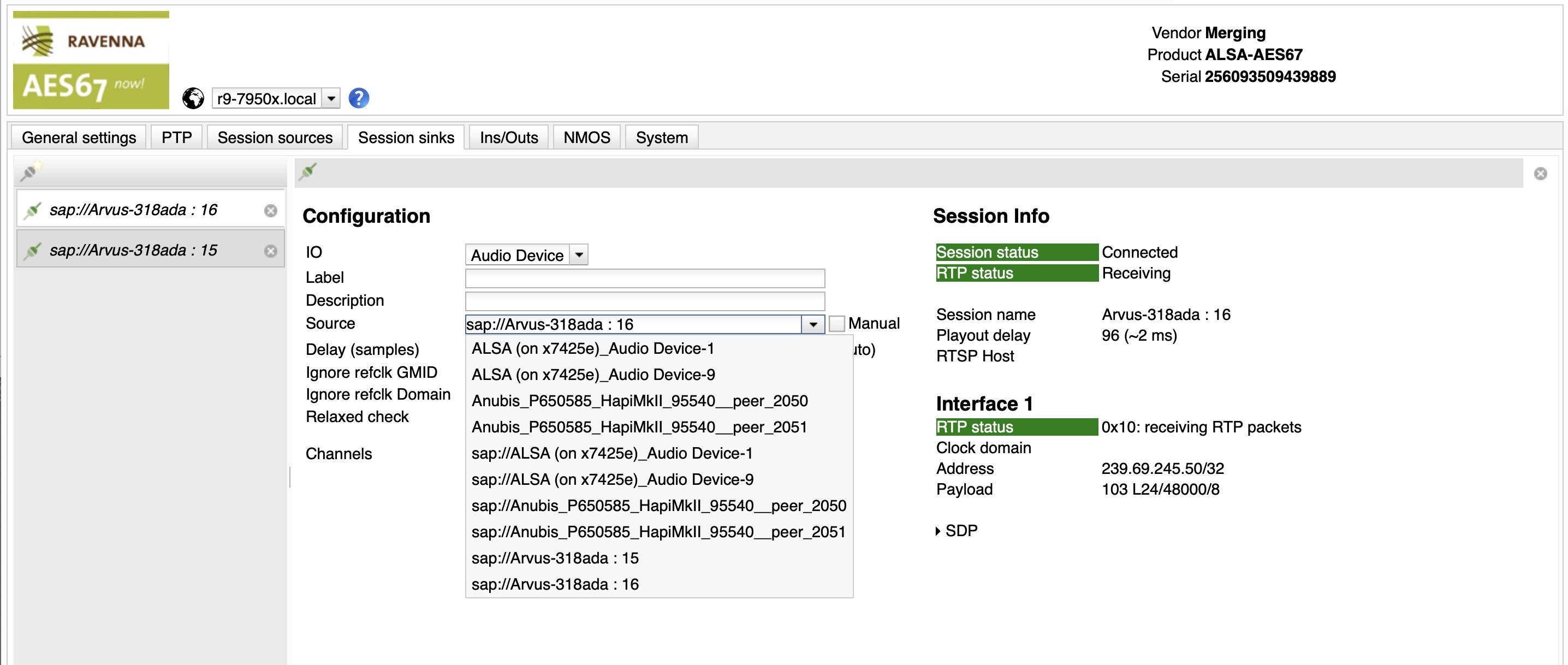This screenshot has height=665, width=1568.
Task: Remove sink sap://Arvus-318ada : 15 from list
Action: [271, 251]
